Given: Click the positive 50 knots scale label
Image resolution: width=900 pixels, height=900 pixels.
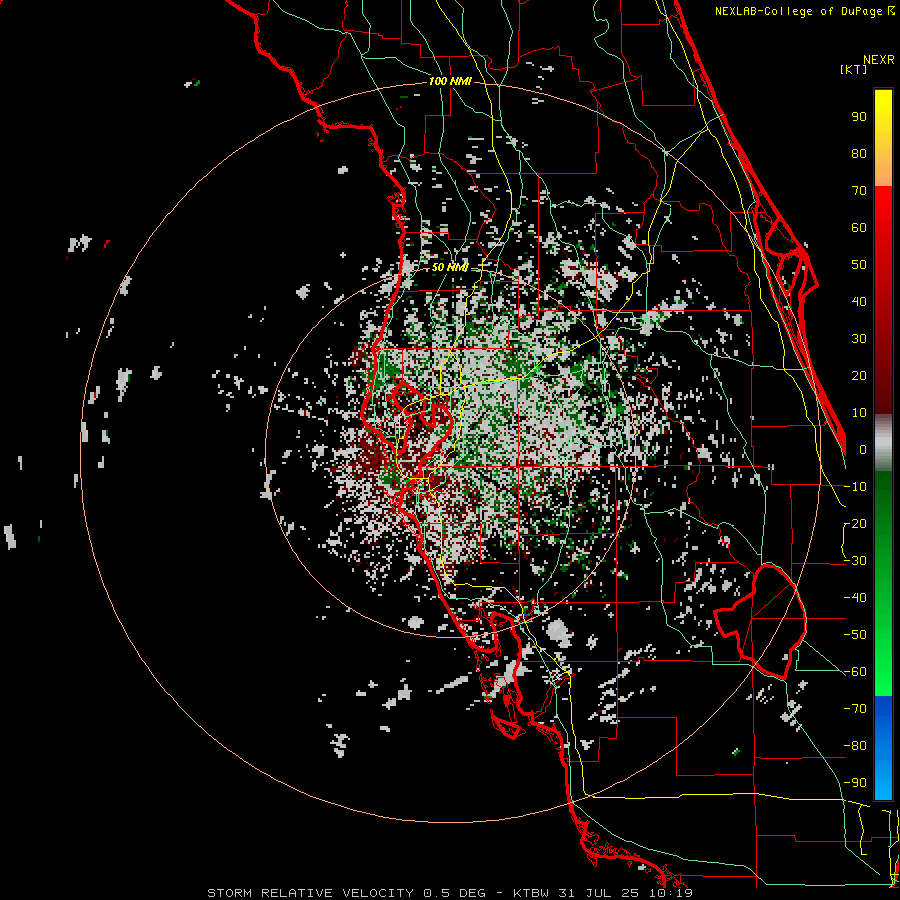Looking at the screenshot, I should click(x=859, y=265).
